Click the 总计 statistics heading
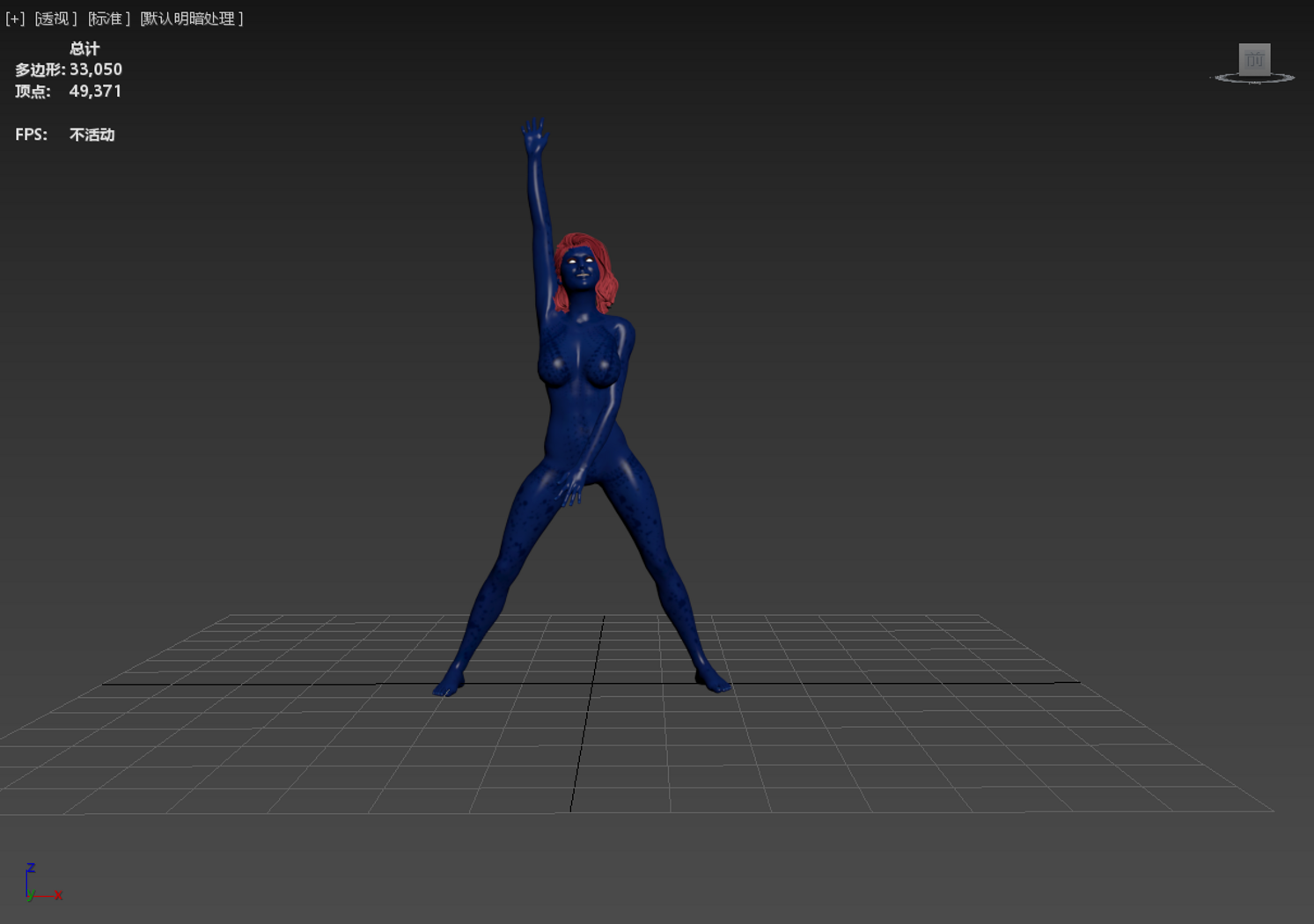The height and width of the screenshot is (924, 1314). 84,48
